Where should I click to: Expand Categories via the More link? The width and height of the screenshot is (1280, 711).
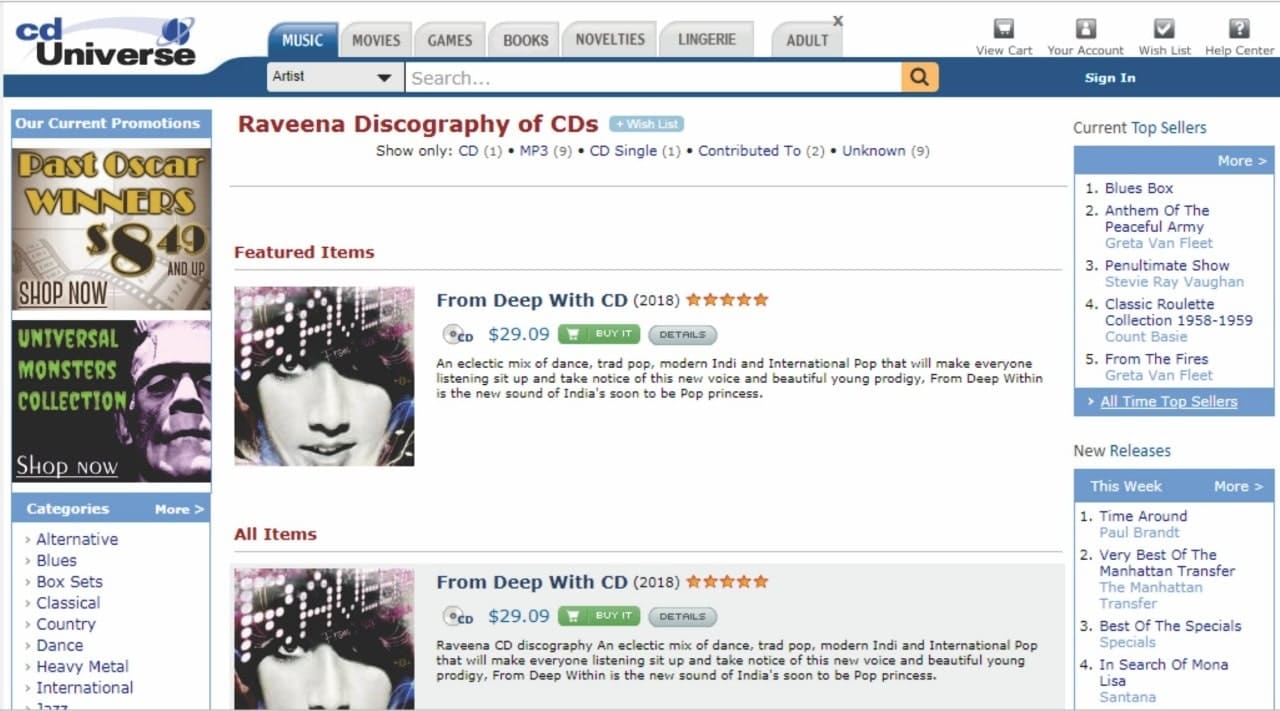coord(179,509)
